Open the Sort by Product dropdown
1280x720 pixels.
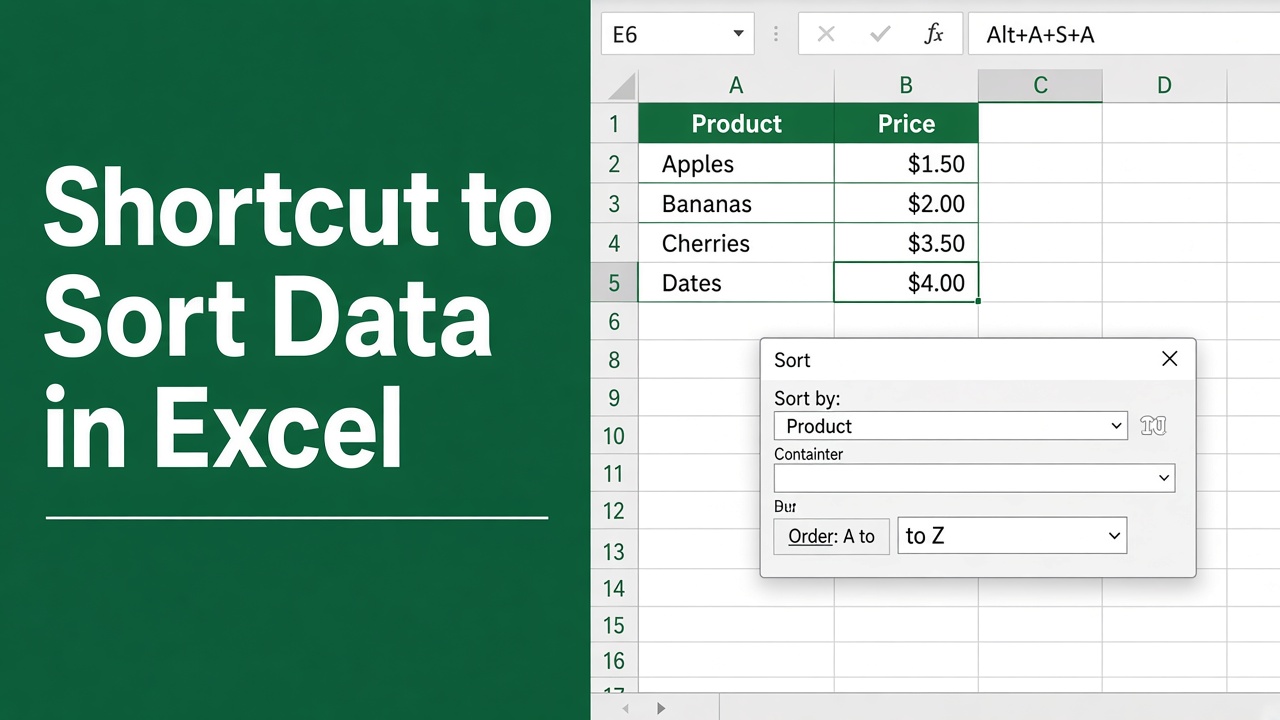click(951, 426)
